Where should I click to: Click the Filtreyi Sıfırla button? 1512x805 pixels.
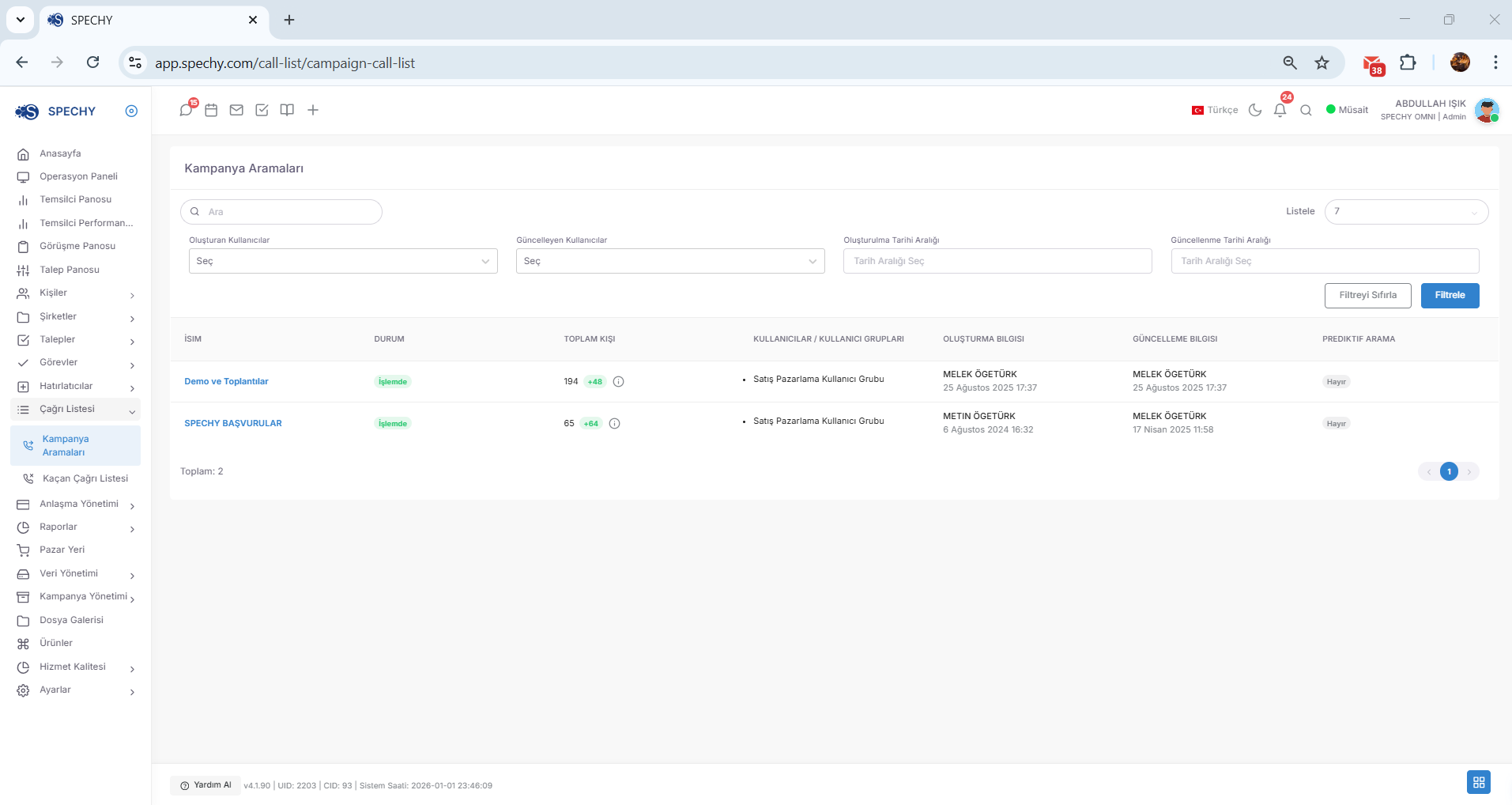pyautogui.click(x=1367, y=295)
